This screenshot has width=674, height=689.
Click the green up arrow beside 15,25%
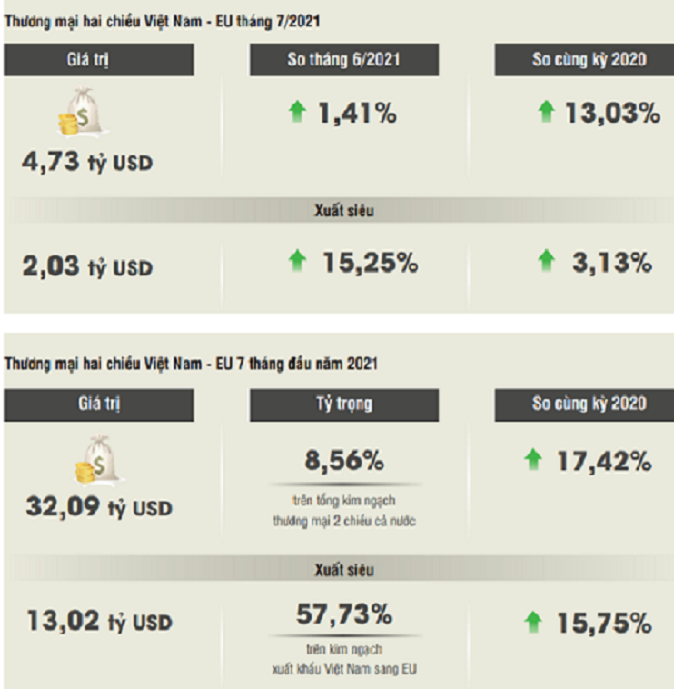pyautogui.click(x=297, y=261)
